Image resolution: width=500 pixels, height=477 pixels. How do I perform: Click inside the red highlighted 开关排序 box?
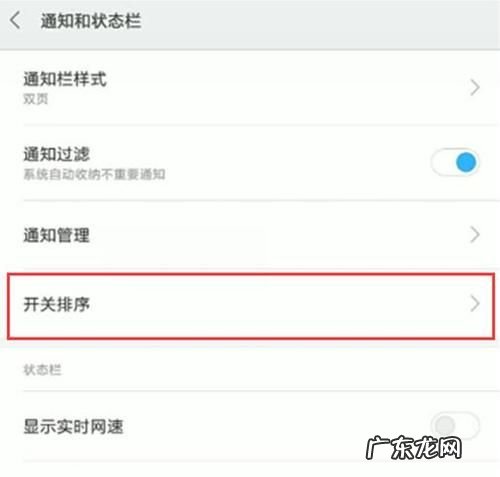click(251, 306)
